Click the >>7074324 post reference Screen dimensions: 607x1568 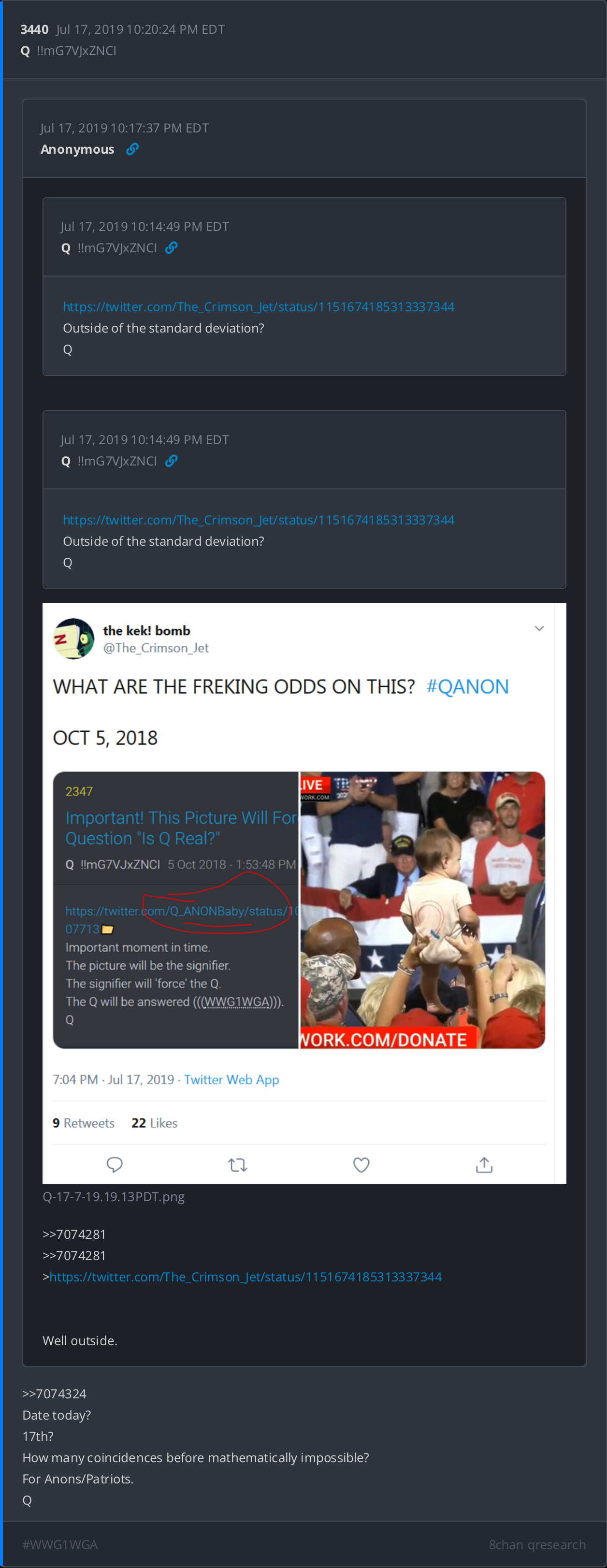(x=54, y=1394)
